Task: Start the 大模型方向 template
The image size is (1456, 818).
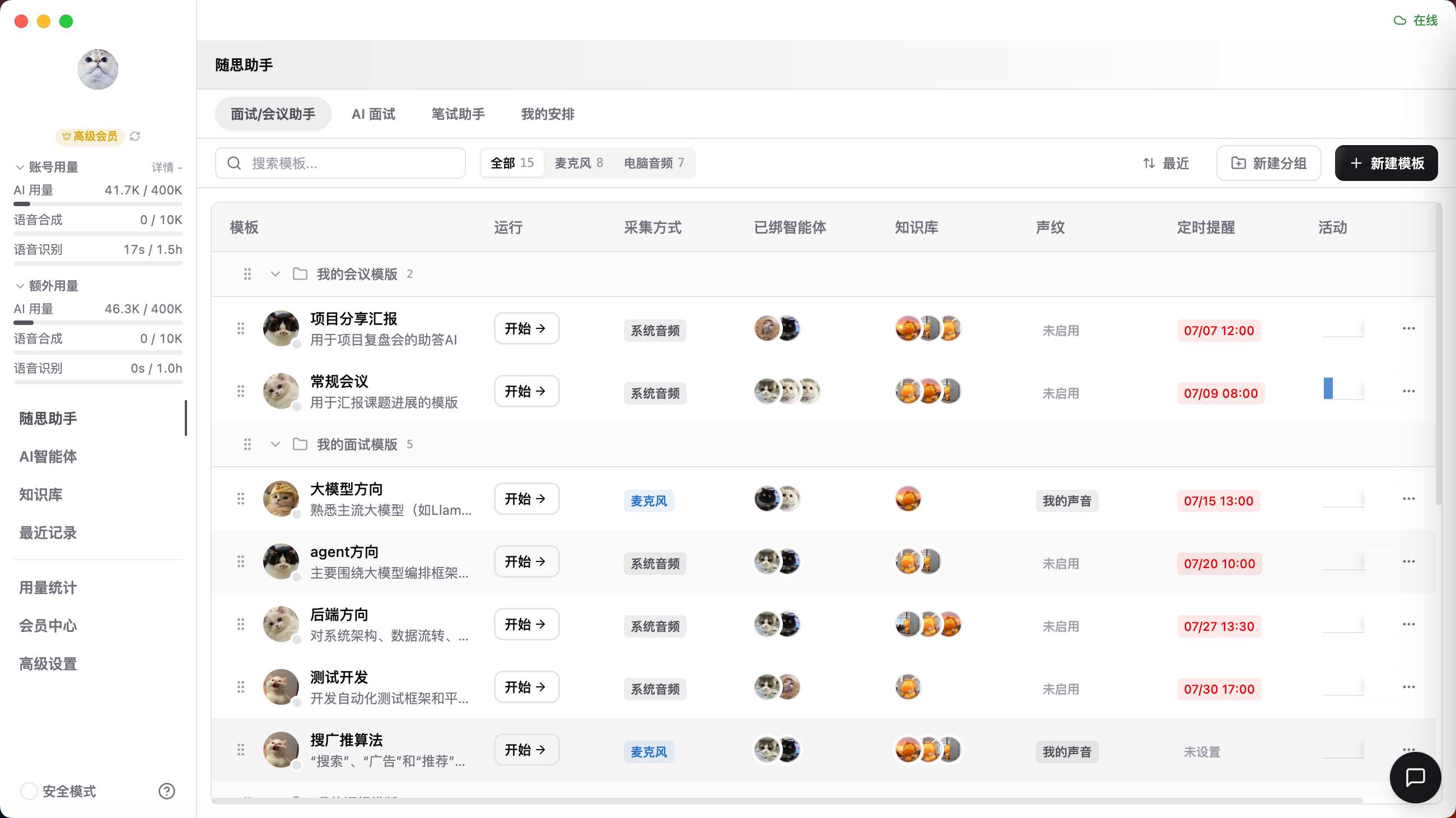Action: 526,499
